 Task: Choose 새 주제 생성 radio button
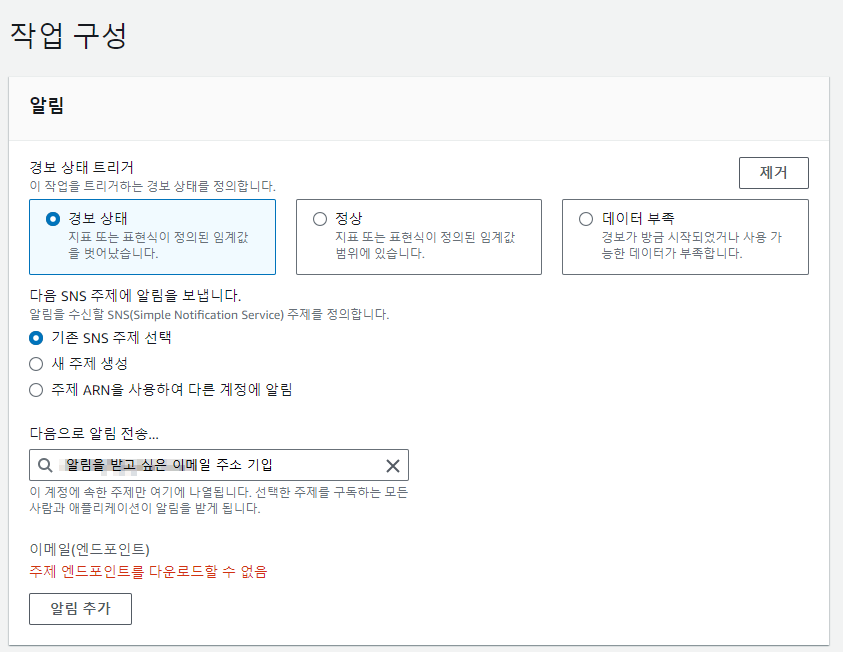[36, 364]
